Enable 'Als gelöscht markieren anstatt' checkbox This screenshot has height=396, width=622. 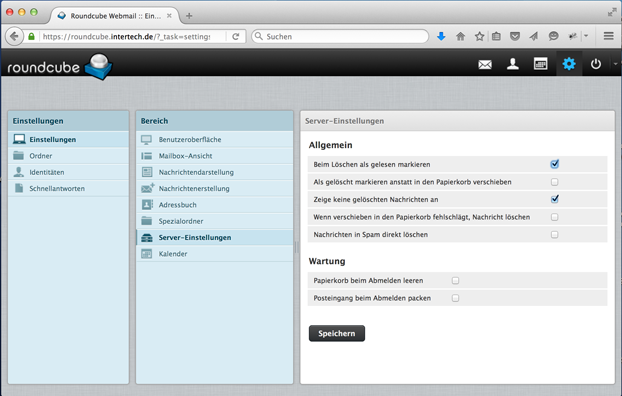point(555,182)
